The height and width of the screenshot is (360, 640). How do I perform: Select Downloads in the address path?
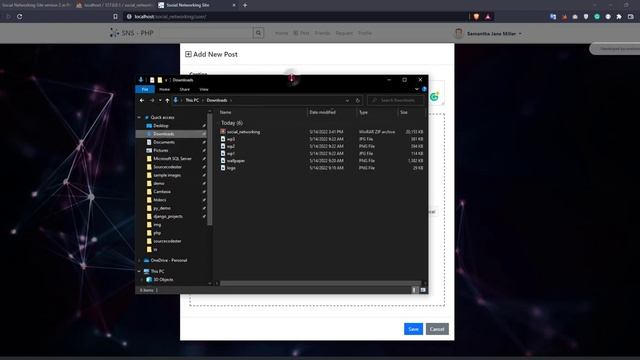click(x=217, y=100)
